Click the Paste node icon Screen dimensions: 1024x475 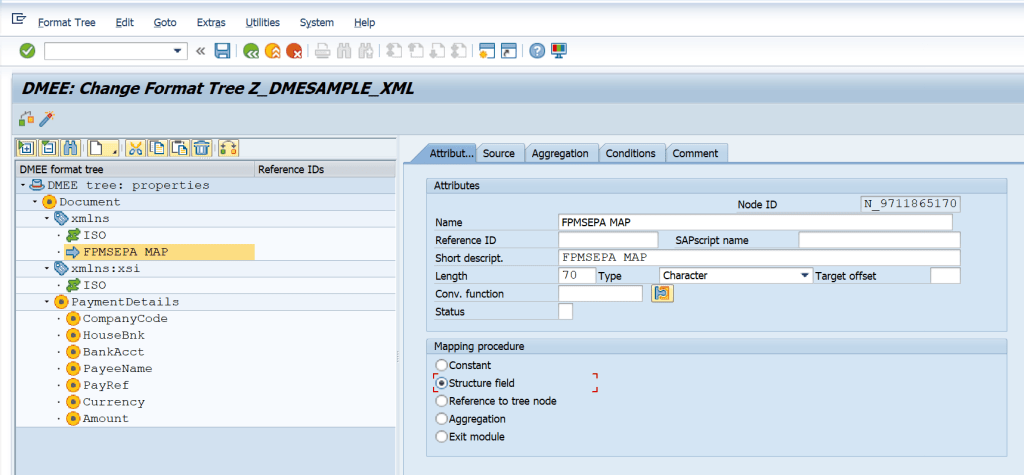(x=180, y=148)
